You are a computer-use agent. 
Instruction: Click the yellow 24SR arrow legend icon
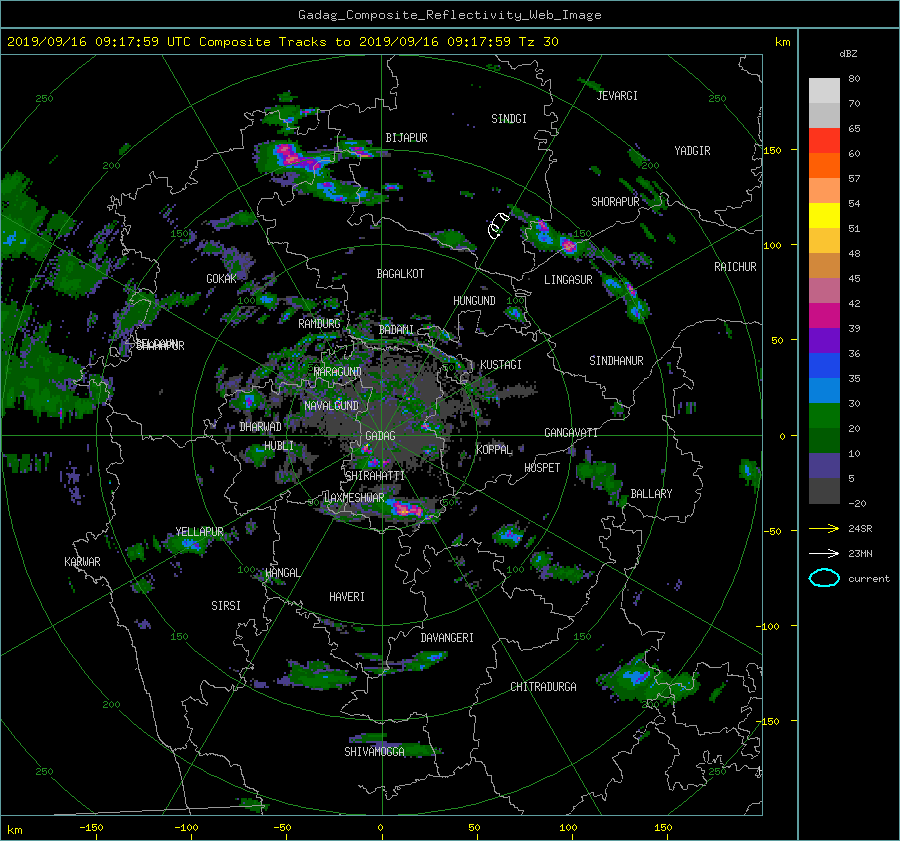point(824,529)
